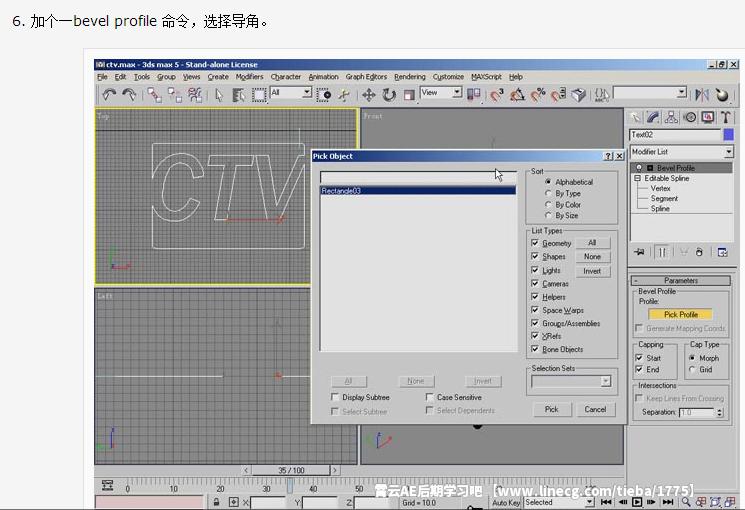Image resolution: width=745 pixels, height=510 pixels.
Task: Activate the Select and Rotate tool
Action: 389,95
